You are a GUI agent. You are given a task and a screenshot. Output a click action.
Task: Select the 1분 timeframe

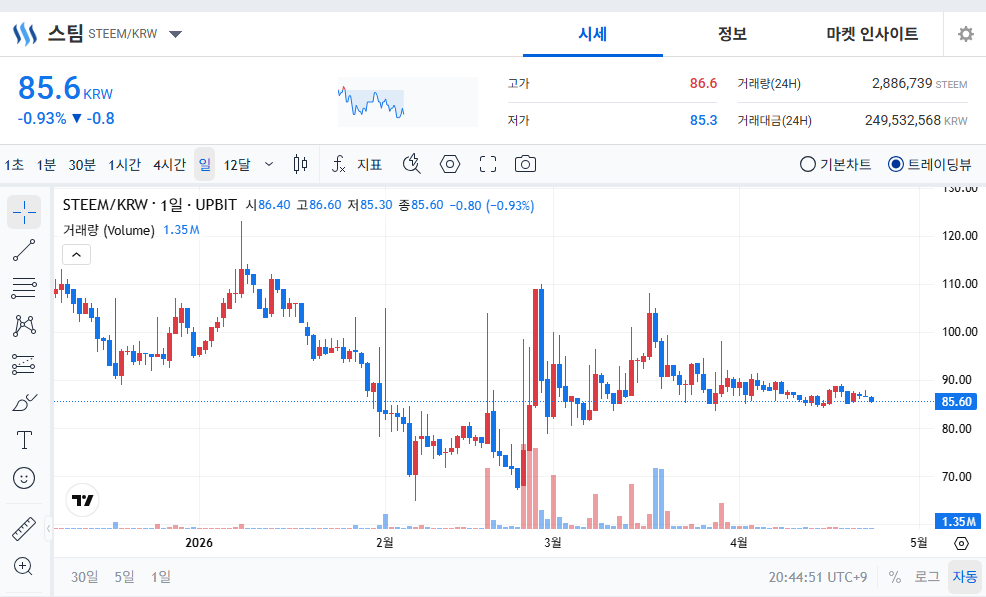46,165
